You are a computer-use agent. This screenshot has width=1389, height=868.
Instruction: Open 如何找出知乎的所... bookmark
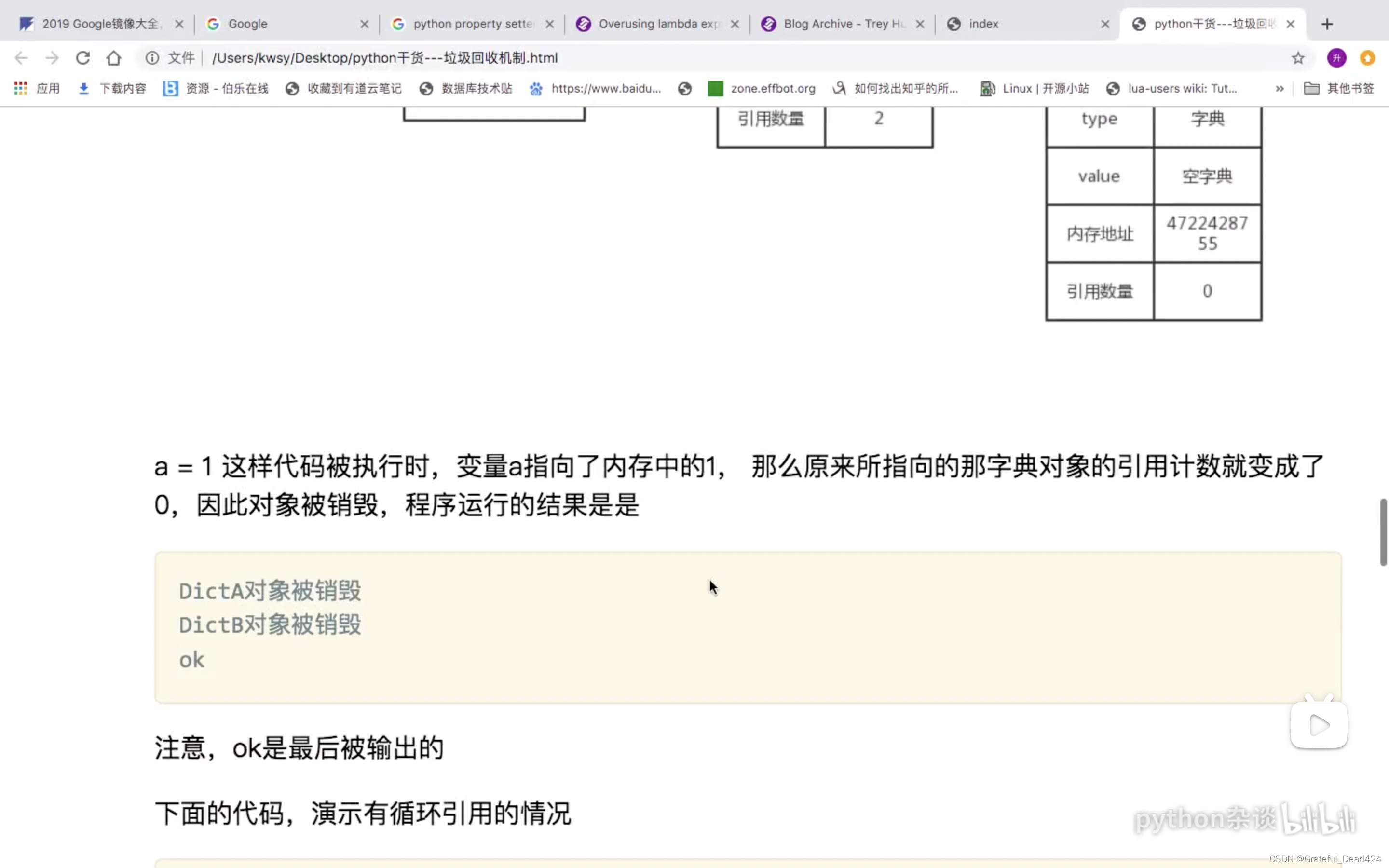[x=896, y=88]
